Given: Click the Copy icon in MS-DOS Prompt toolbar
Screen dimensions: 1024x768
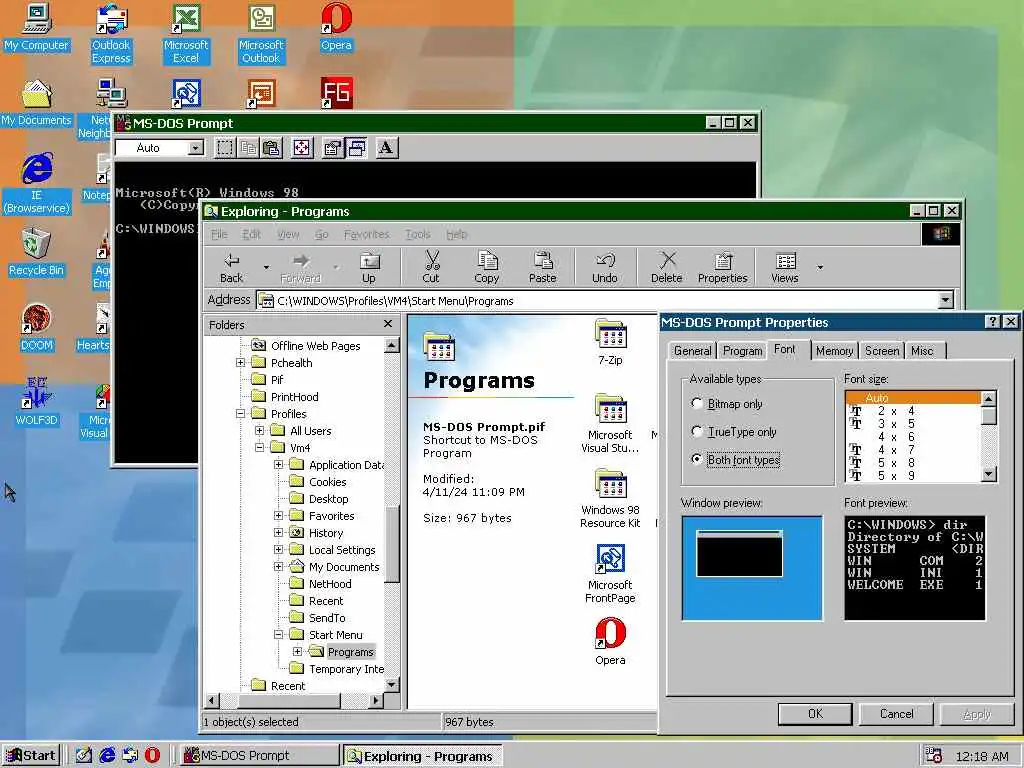Looking at the screenshot, I should pyautogui.click(x=249, y=148).
